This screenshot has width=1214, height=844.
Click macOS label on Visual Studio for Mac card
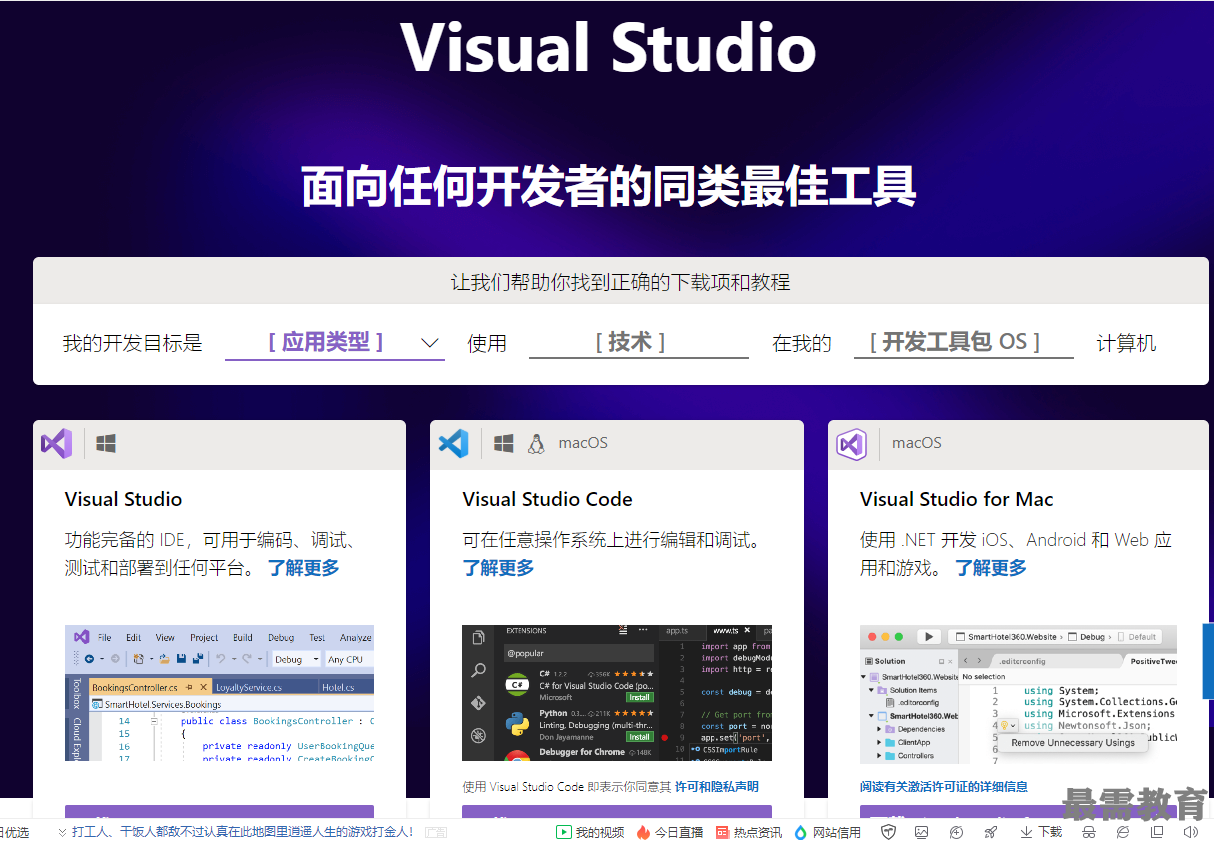pyautogui.click(x=916, y=443)
